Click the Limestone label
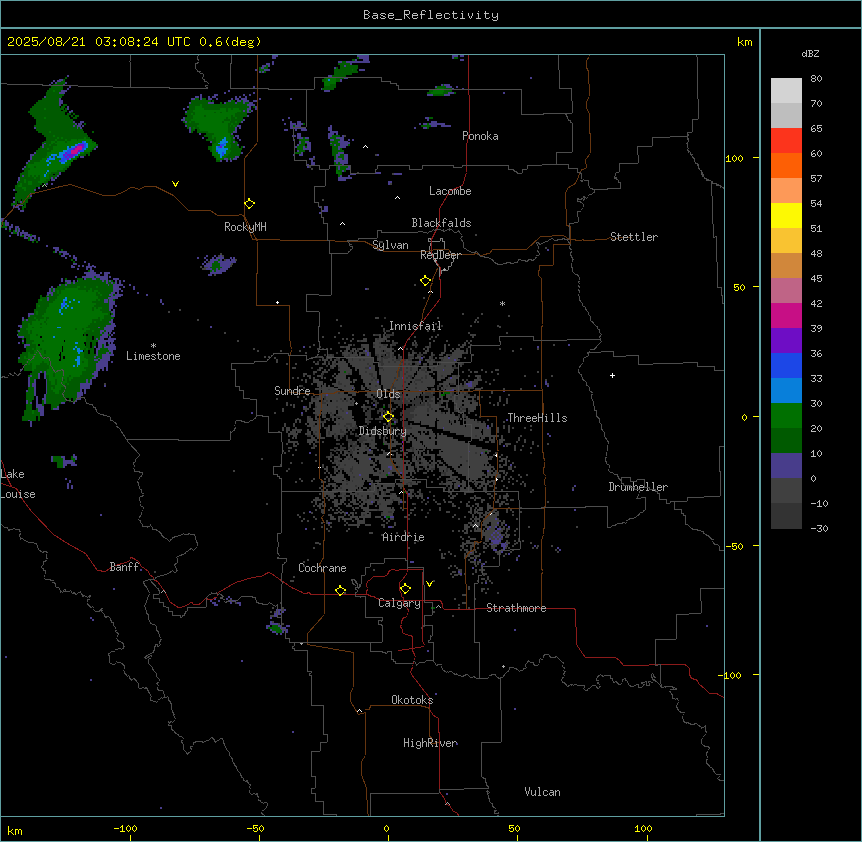 [x=153, y=356]
